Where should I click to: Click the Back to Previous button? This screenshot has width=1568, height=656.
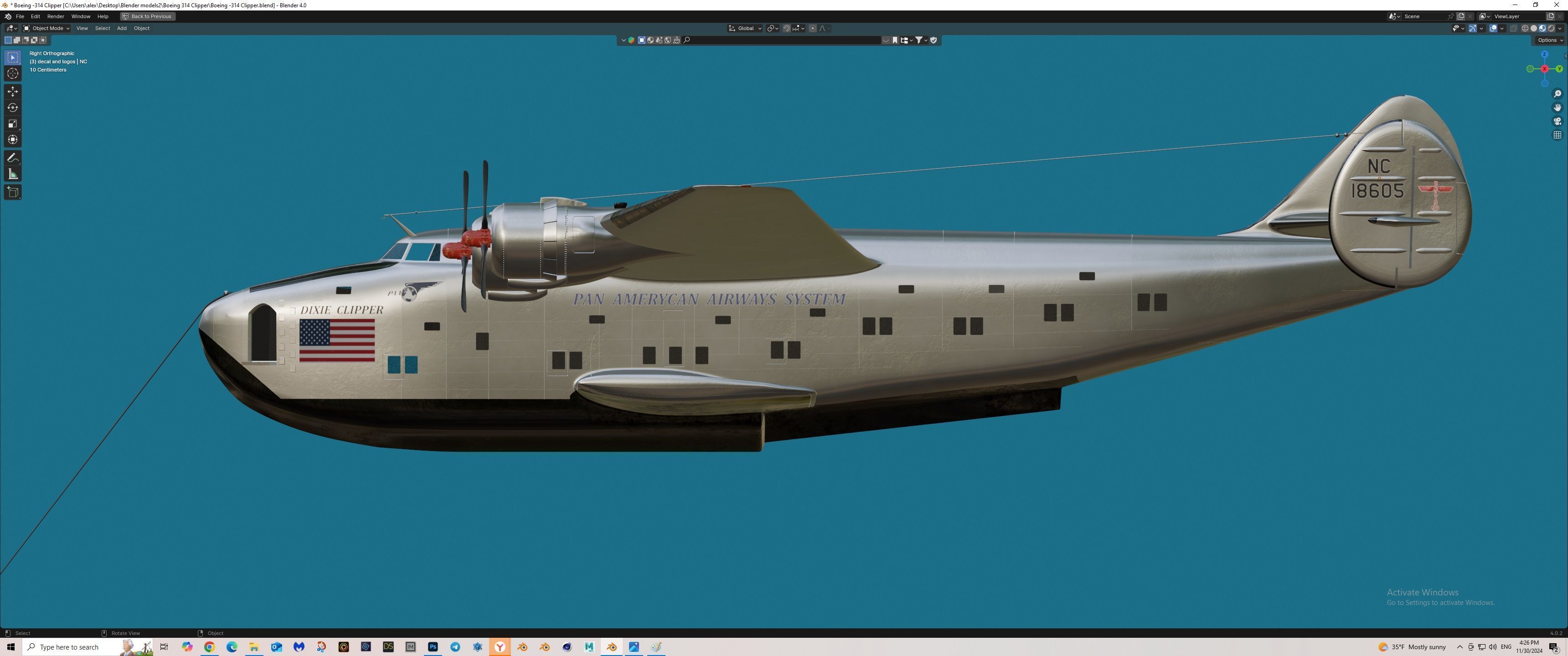147,16
